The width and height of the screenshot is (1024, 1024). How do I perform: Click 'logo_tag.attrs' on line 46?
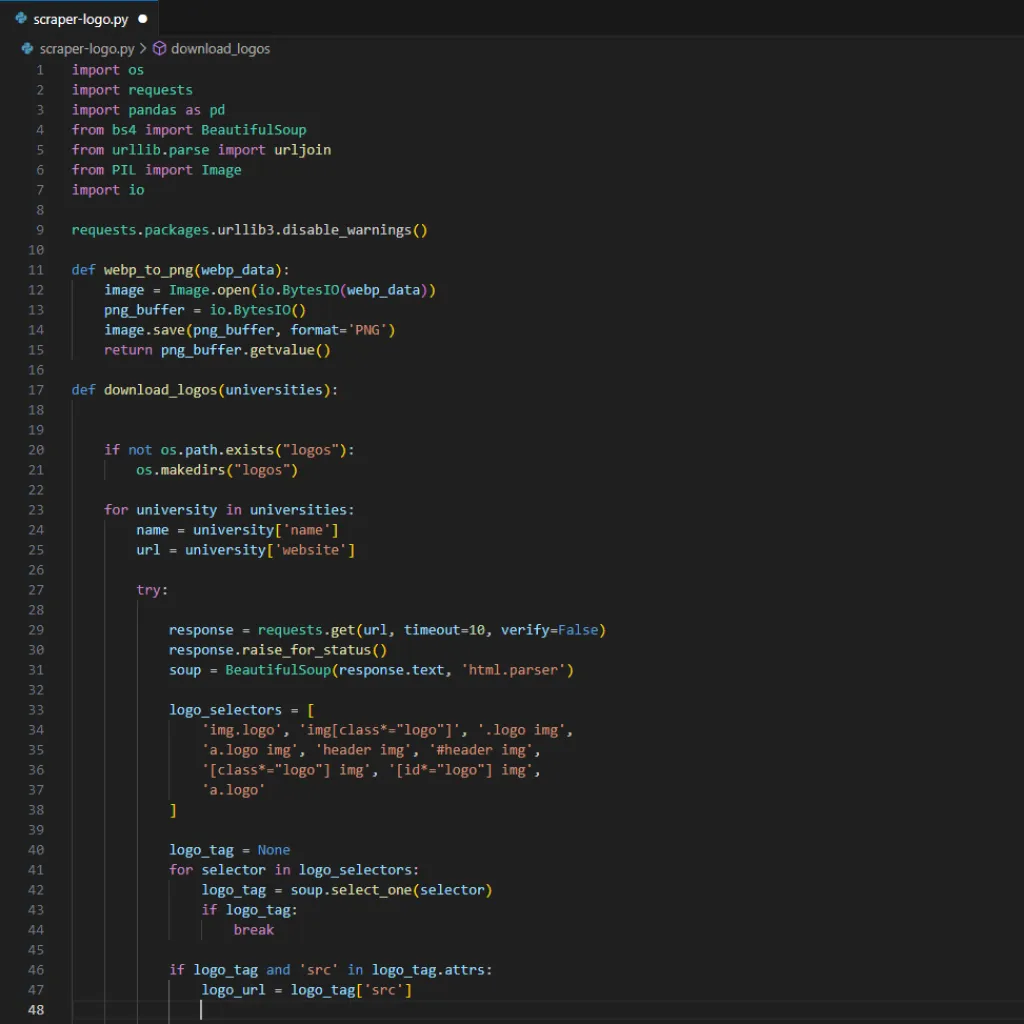[x=428, y=970]
